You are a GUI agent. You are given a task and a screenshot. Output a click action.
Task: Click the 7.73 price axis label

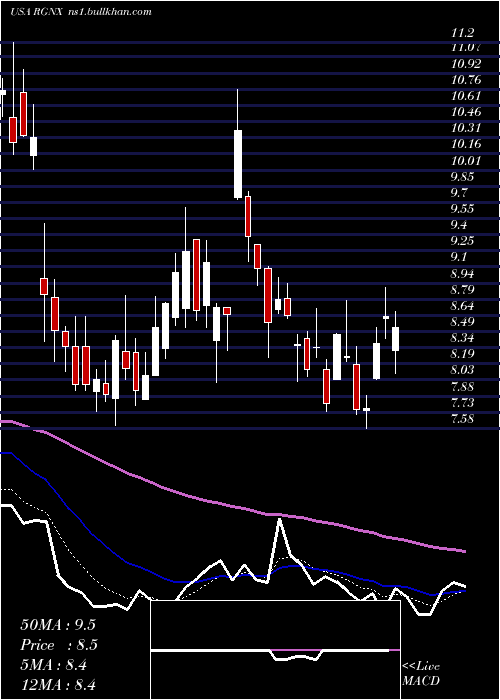pyautogui.click(x=462, y=402)
